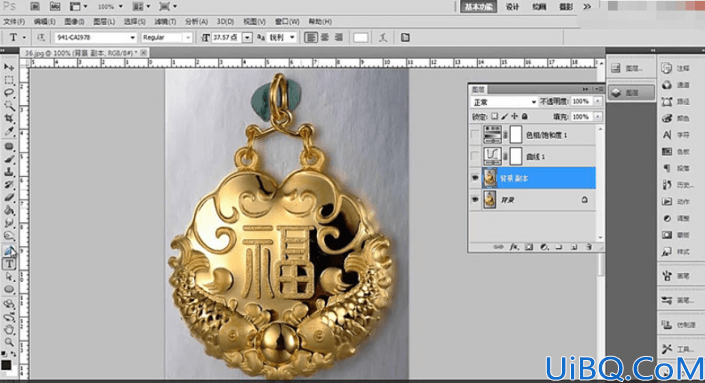Show the 色相/饱和度 1 layer
Image resolution: width=705 pixels, height=383 pixels.
click(475, 134)
